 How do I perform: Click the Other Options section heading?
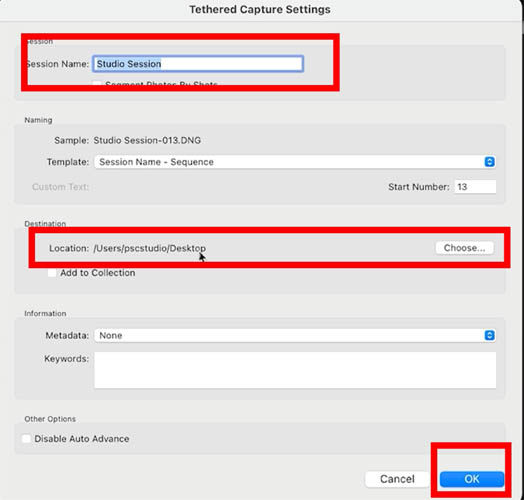coord(50,419)
